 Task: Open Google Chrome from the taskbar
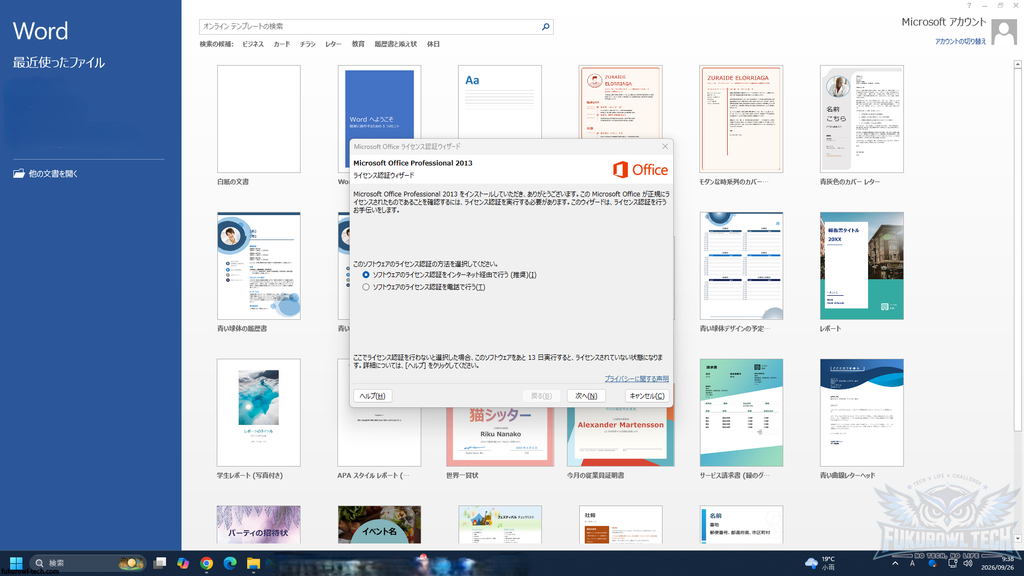pyautogui.click(x=206, y=563)
